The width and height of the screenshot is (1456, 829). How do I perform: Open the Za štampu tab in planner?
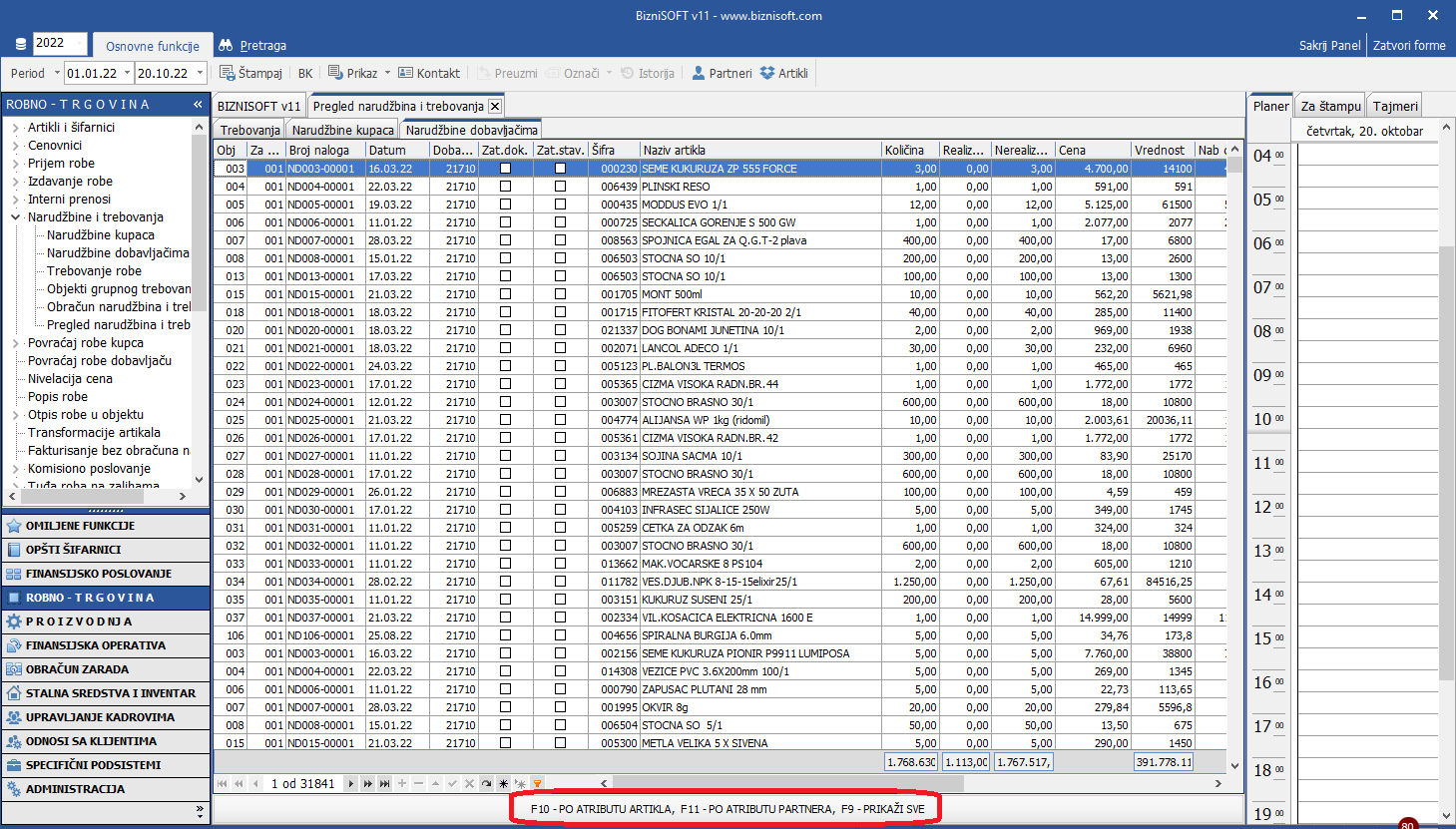pos(1330,106)
